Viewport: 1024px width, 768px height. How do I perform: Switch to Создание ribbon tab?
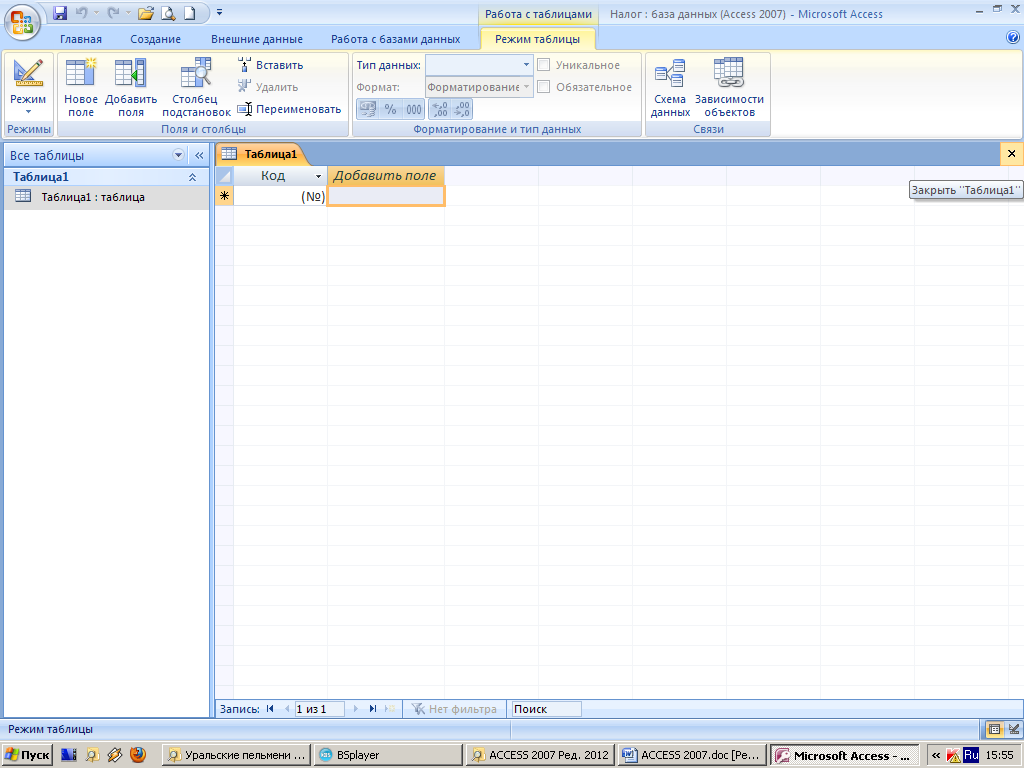[155, 39]
